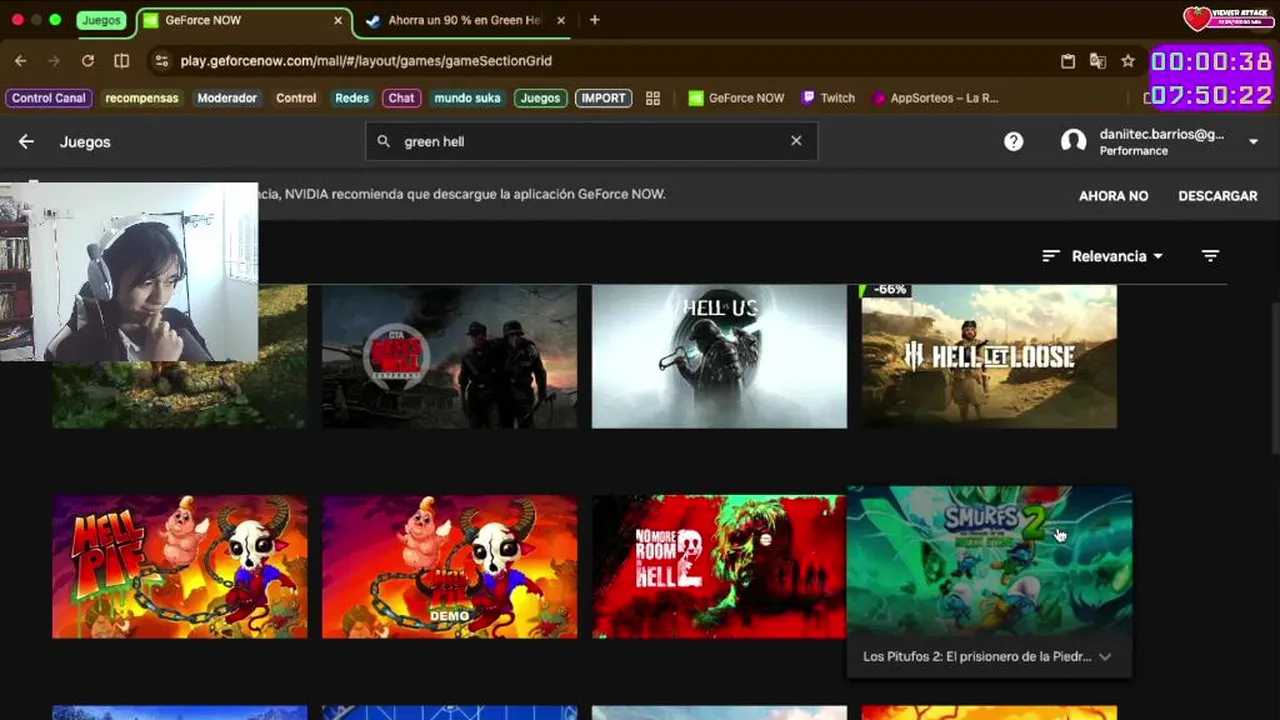The image size is (1280, 720).
Task: Open the Control Canal bookmark folder
Action: (x=49, y=98)
